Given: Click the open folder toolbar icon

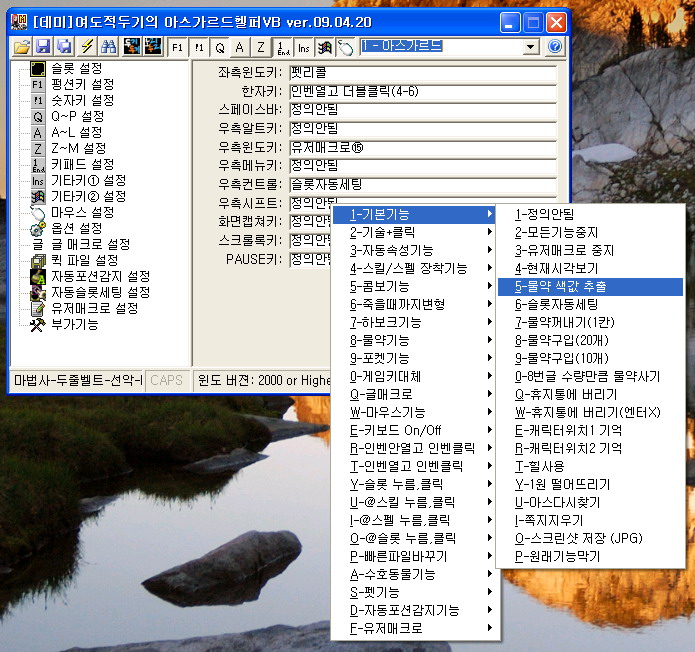Looking at the screenshot, I should (x=22, y=47).
